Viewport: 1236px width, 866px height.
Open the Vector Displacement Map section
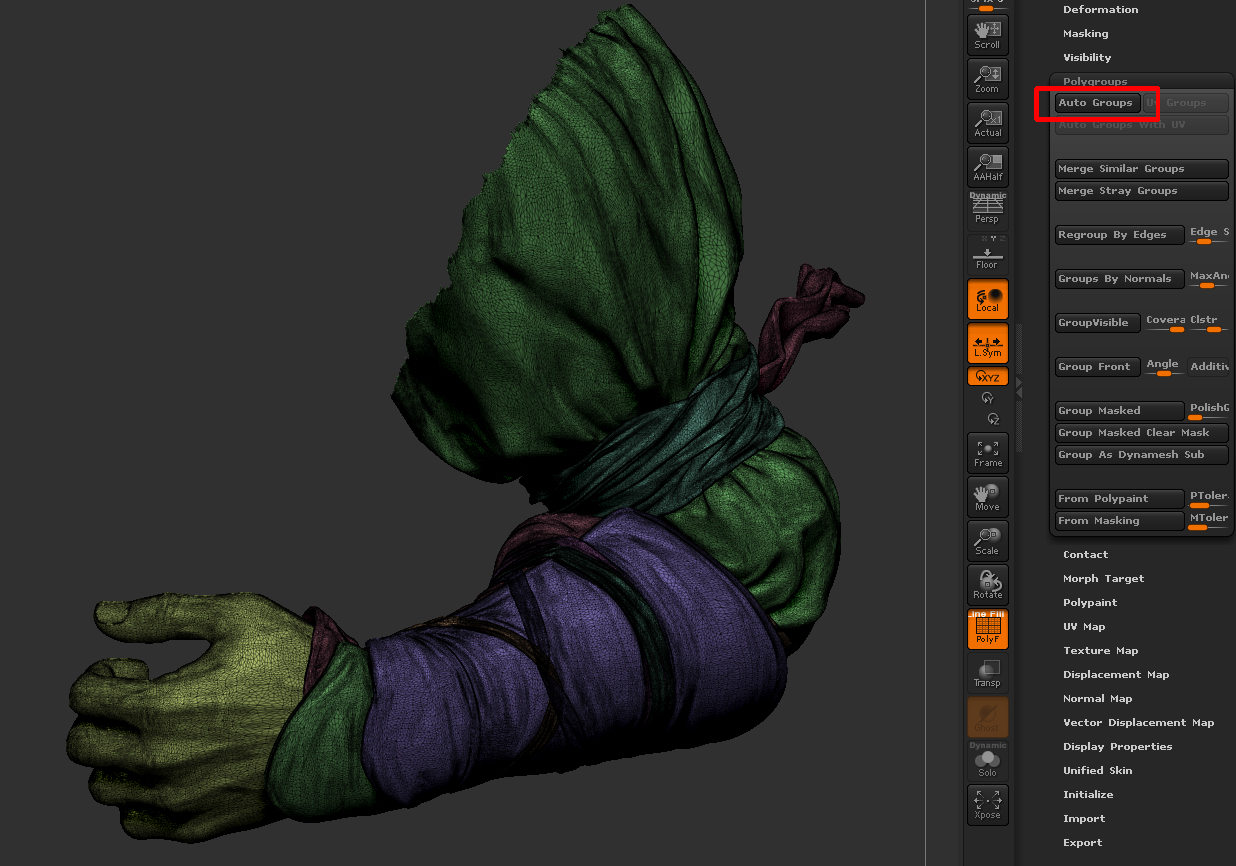[1138, 723]
